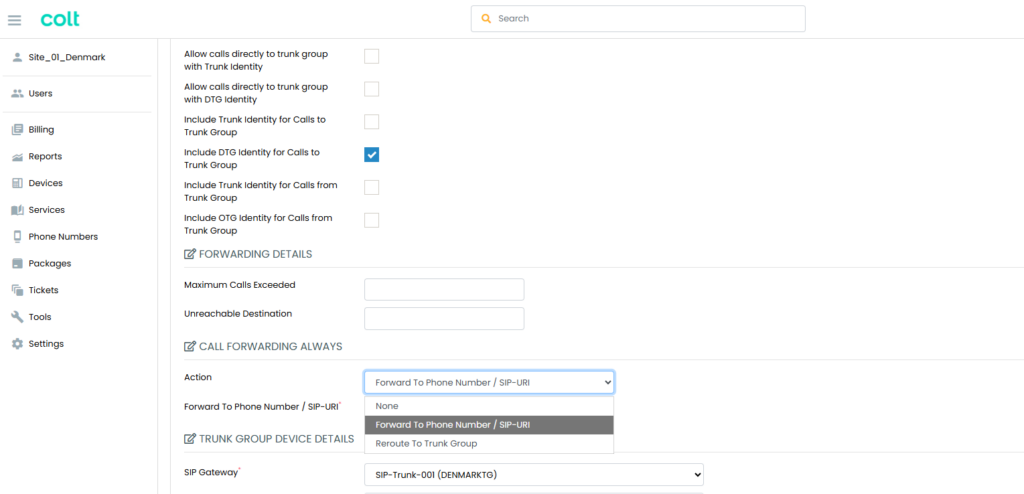Open Tools wrench icon
The width and height of the screenshot is (1024, 494).
coord(18,317)
